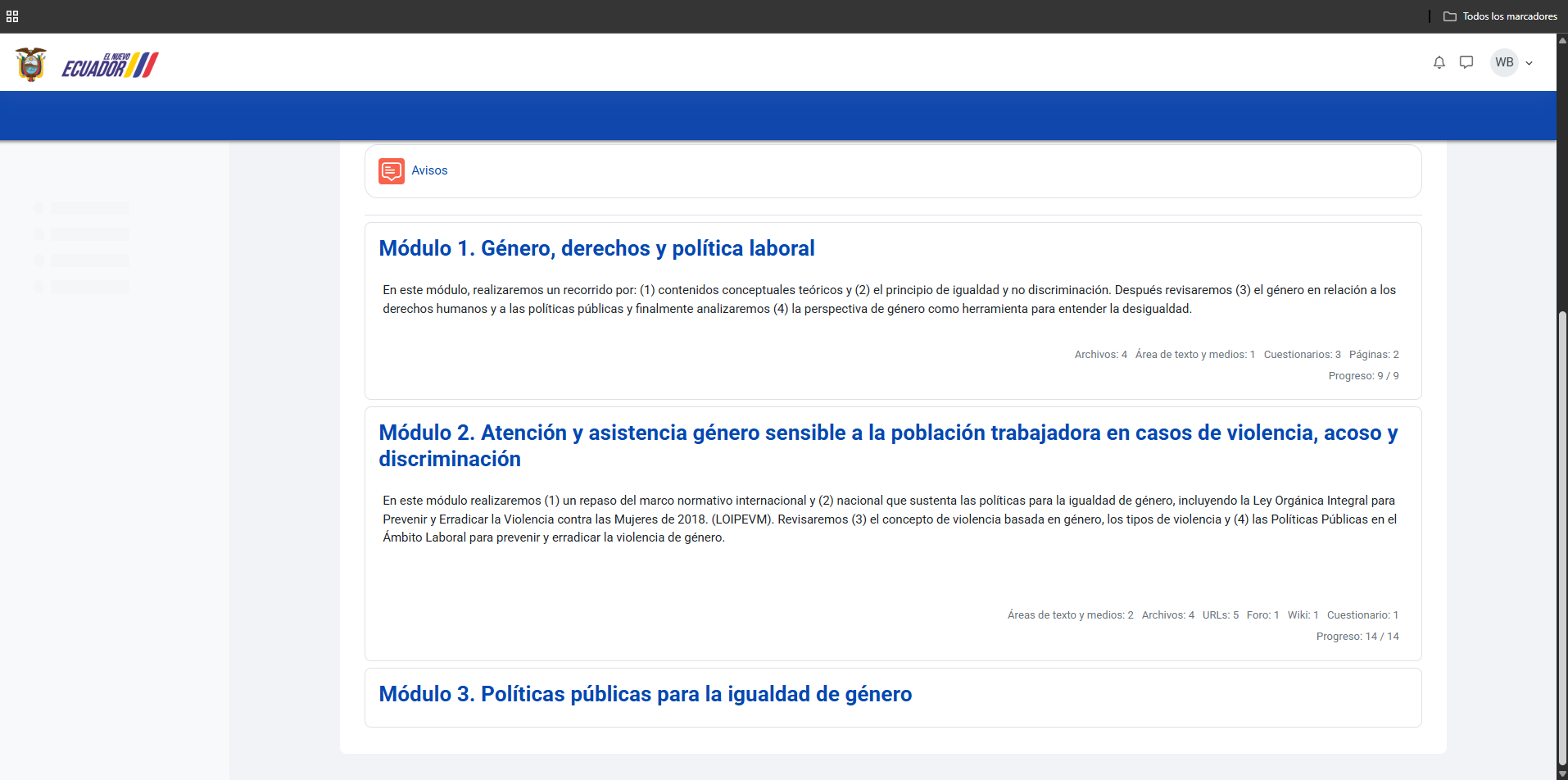Click the folder icon for Todos los marcadores
This screenshot has height=780, width=1568.
click(1449, 16)
